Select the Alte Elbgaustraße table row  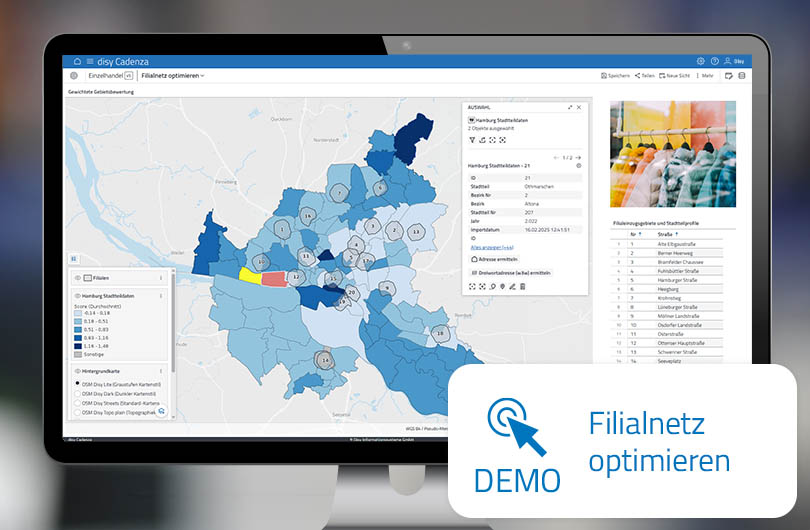coord(666,244)
